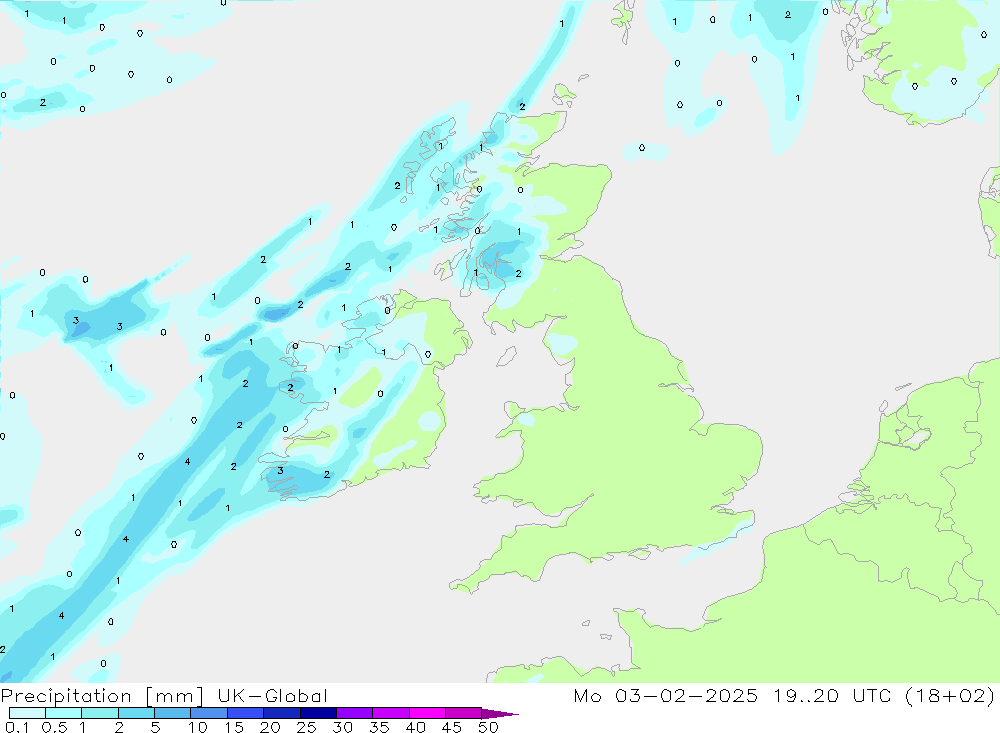
Task: Click the '0.1' legend scale label
Action: (x=17, y=727)
